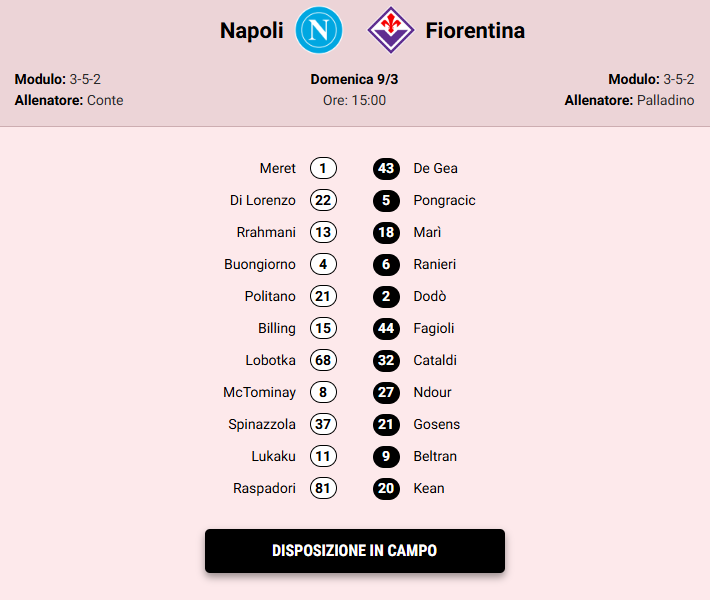The image size is (710, 600).
Task: Click the Domenica 9/3 match date
Action: tap(354, 79)
